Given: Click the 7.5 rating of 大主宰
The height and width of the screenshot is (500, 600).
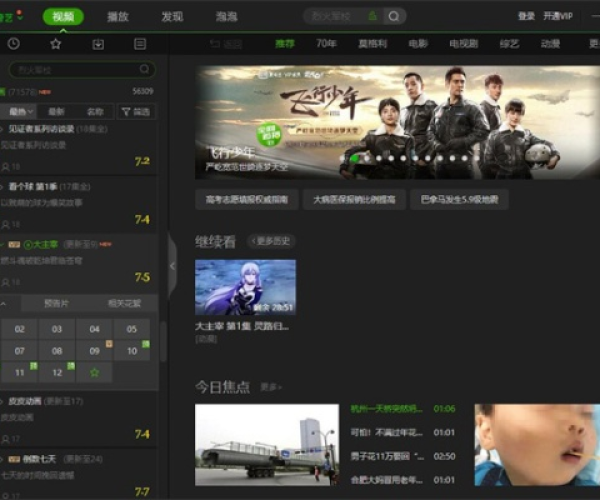Looking at the screenshot, I should coord(142,277).
